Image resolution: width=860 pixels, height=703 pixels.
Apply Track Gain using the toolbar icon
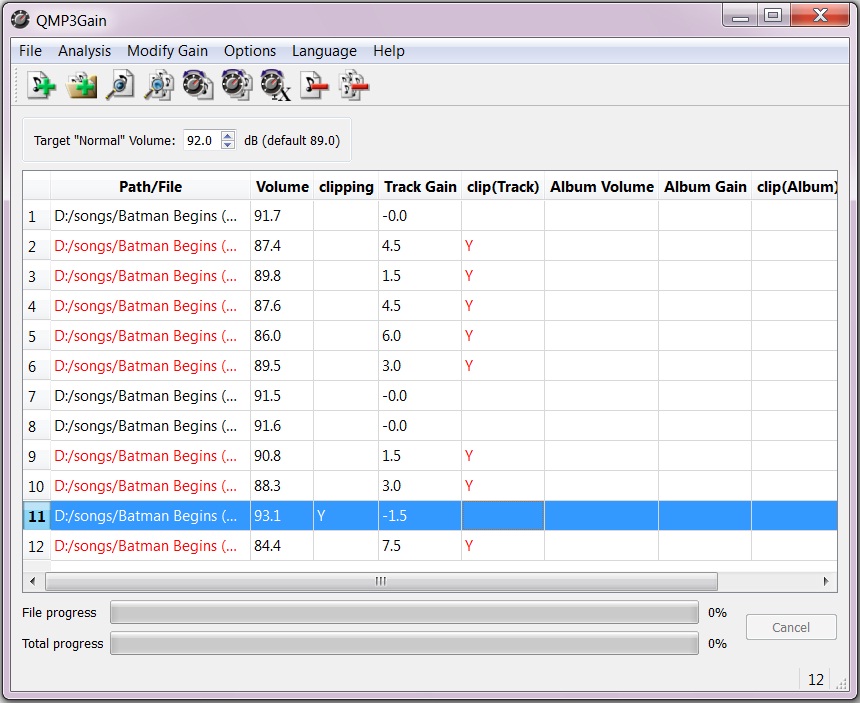click(197, 86)
